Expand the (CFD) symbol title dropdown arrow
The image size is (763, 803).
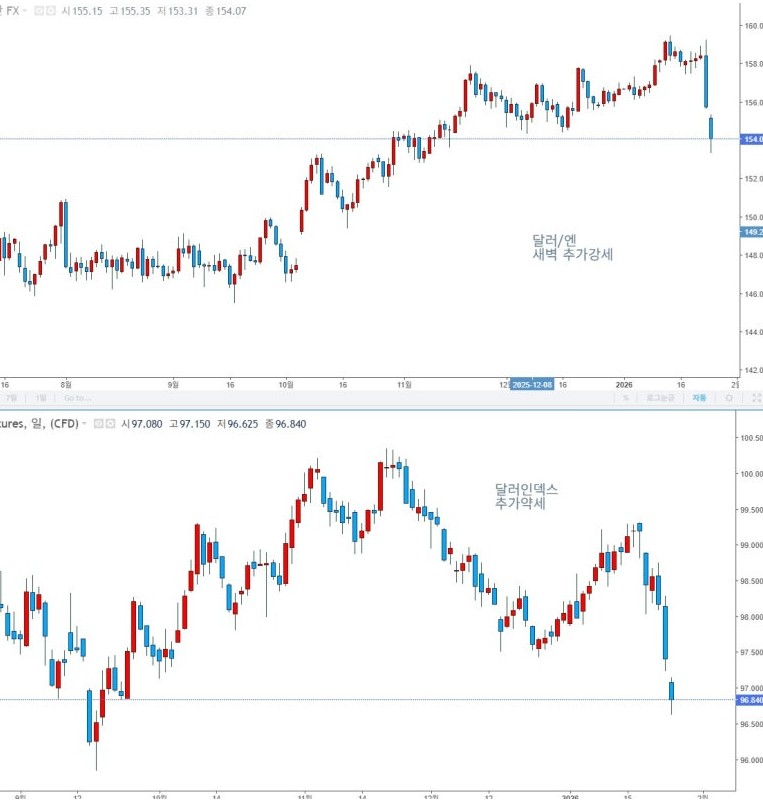coord(86,424)
